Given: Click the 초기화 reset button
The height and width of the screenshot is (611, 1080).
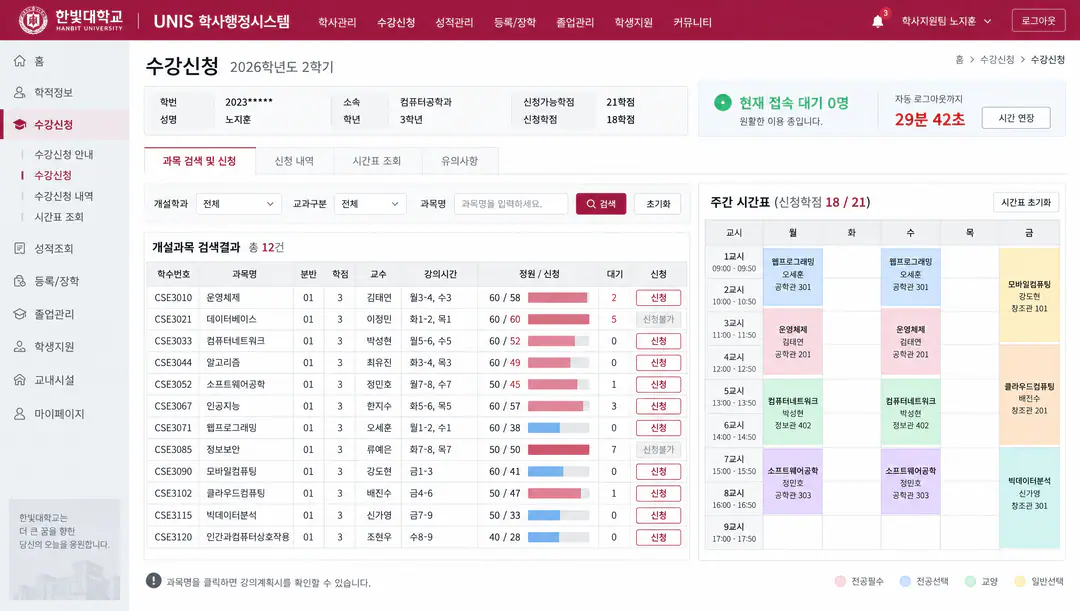Looking at the screenshot, I should 658,204.
